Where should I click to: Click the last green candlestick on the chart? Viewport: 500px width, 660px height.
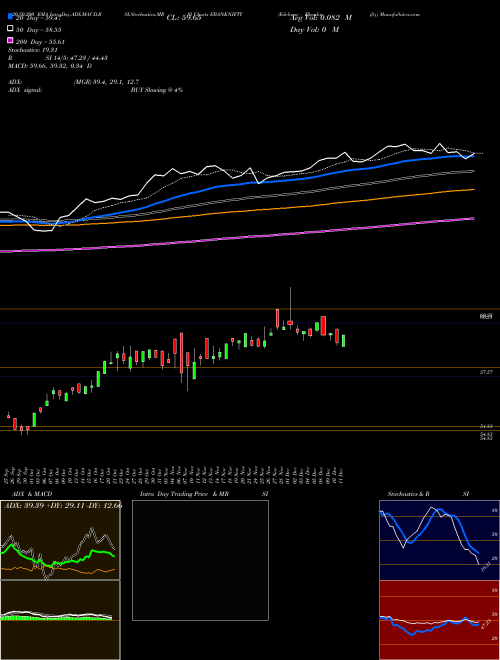click(344, 341)
